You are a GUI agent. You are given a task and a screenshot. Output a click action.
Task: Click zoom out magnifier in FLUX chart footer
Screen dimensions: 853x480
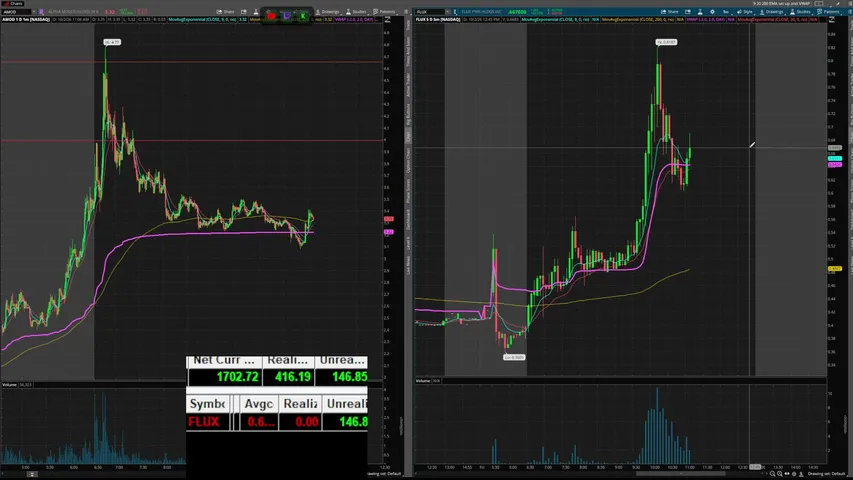(772, 473)
